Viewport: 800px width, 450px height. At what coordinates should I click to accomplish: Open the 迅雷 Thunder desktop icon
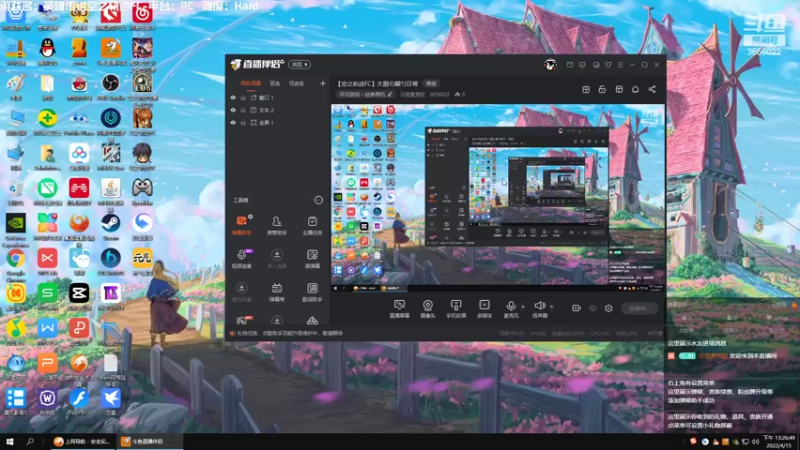(x=110, y=402)
